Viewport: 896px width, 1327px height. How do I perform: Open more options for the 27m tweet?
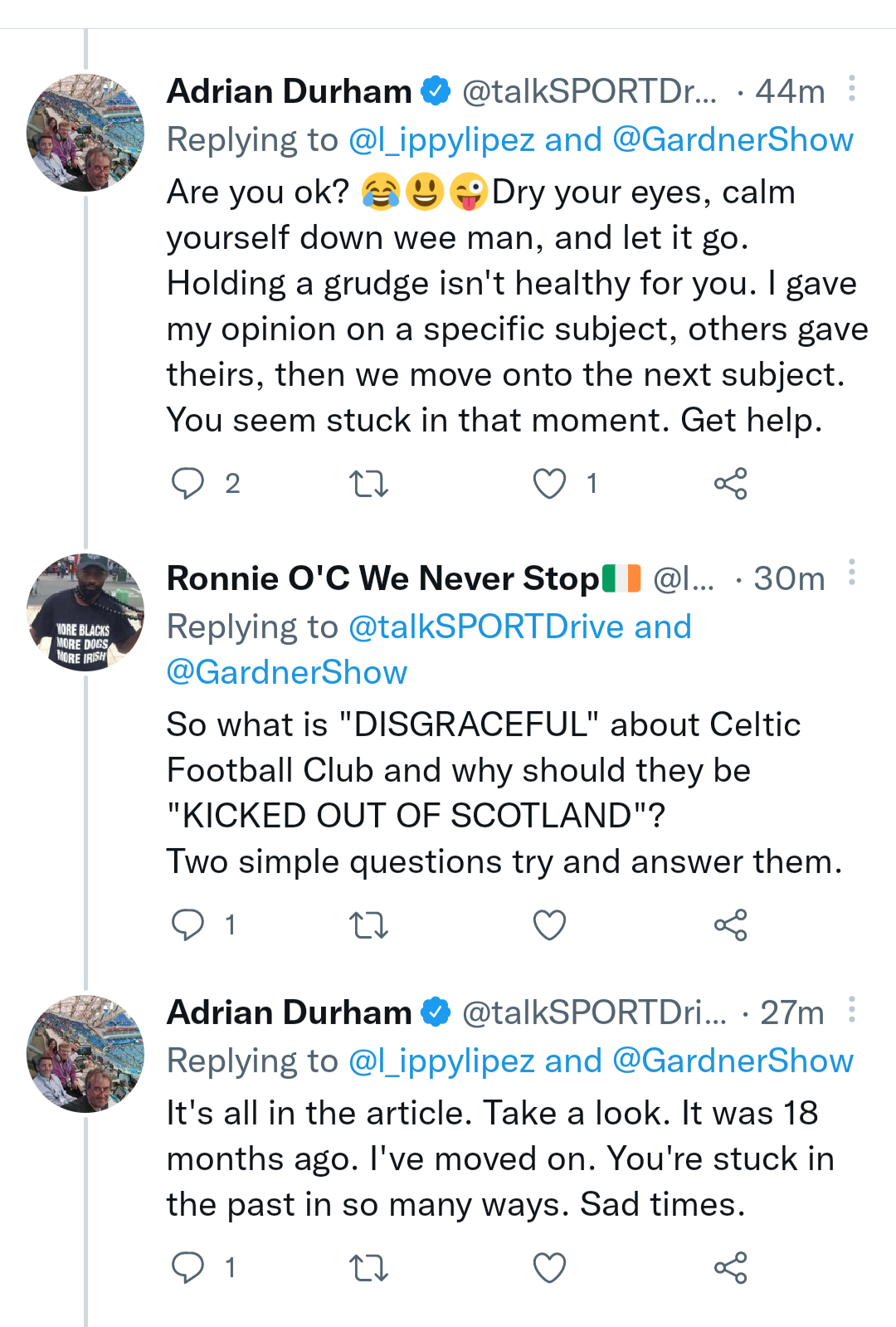[x=852, y=1010]
